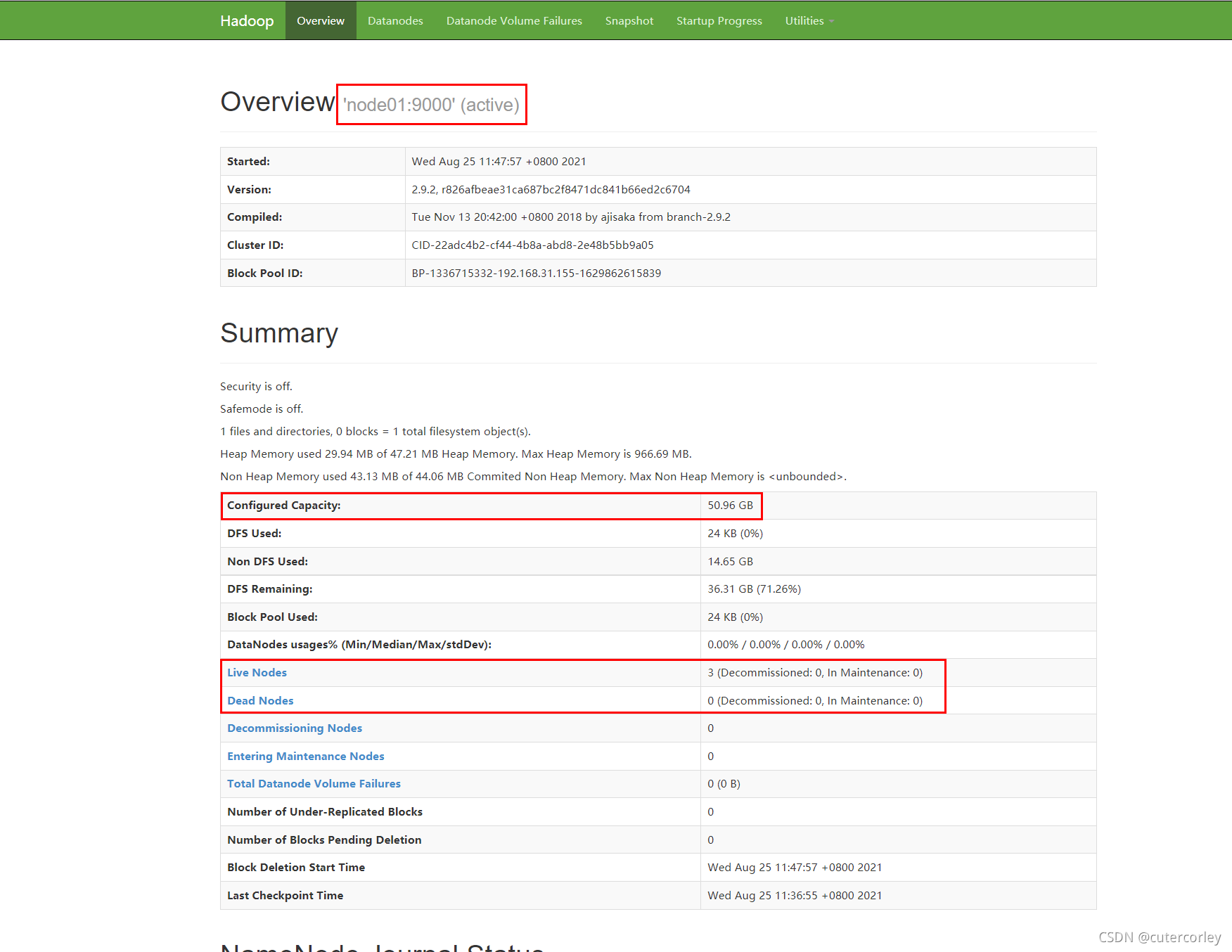1232x952 pixels.
Task: Click DataNodes usages percent value
Action: click(x=786, y=645)
